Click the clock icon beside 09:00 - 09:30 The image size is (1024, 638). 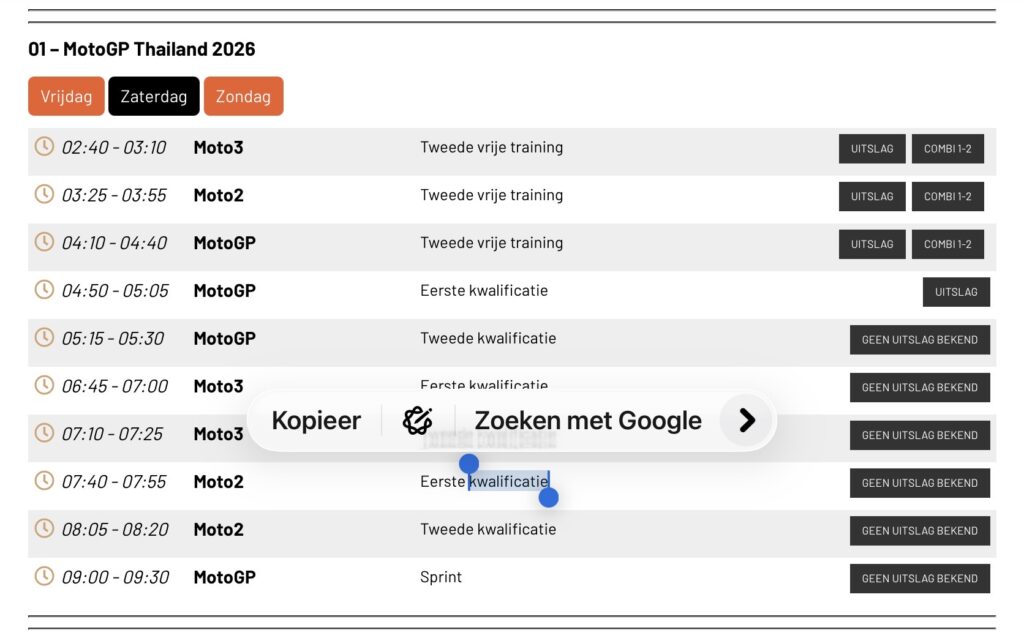click(44, 576)
